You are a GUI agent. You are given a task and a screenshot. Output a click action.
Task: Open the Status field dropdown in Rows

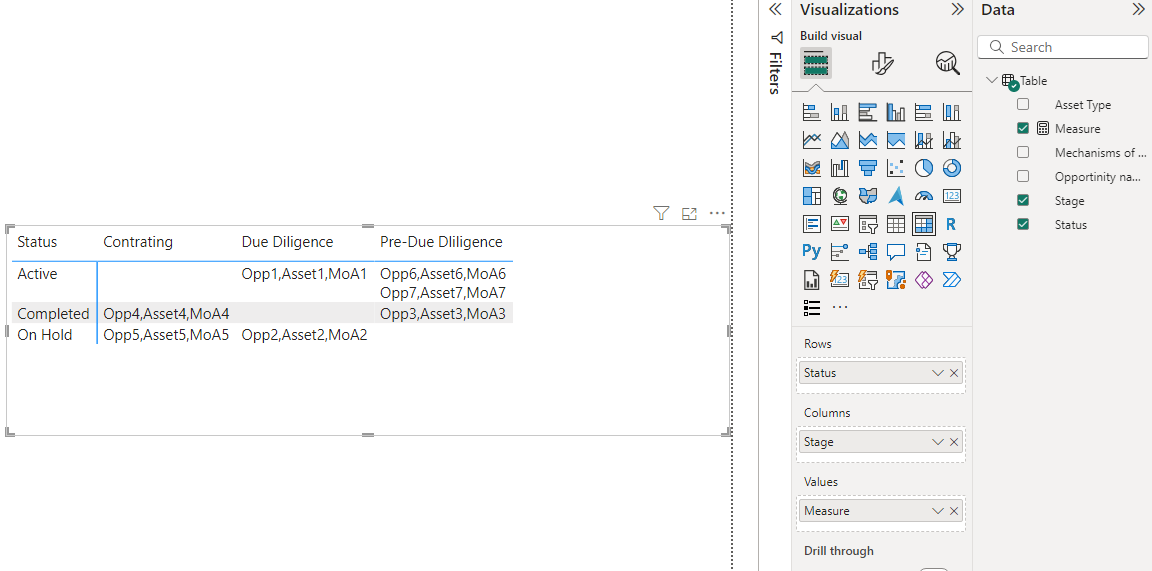click(937, 373)
